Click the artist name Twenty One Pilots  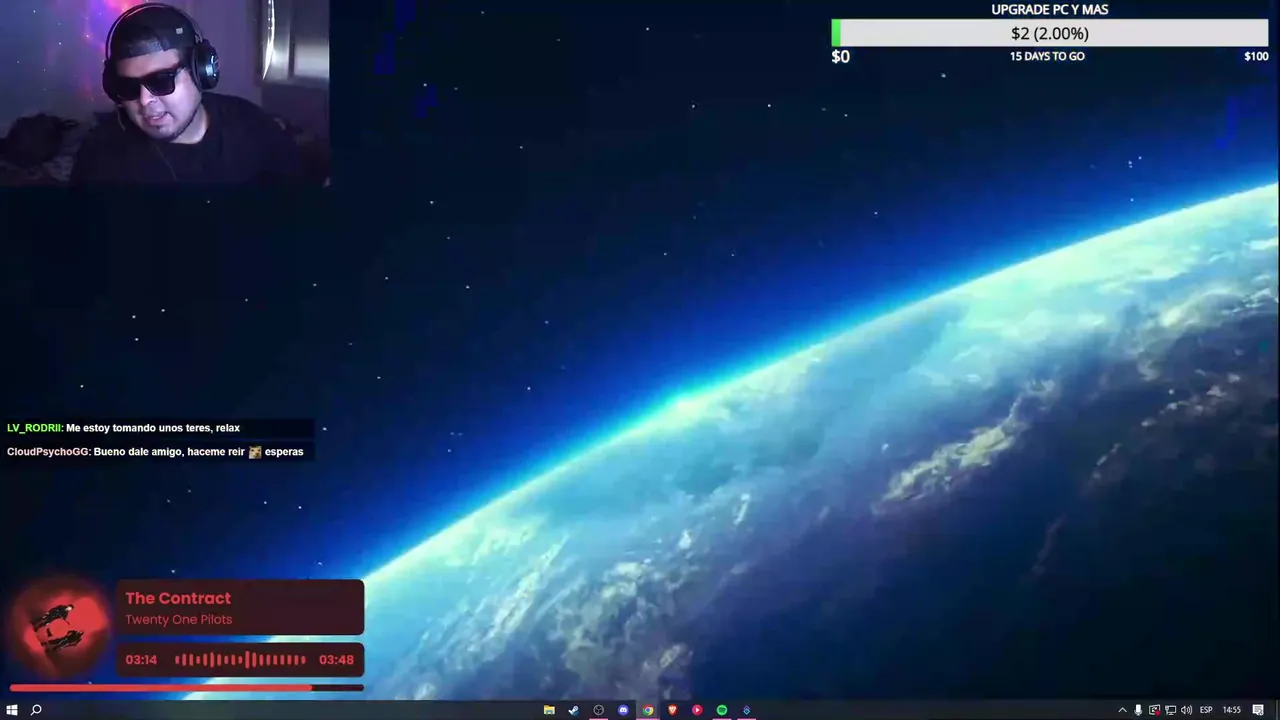179,620
